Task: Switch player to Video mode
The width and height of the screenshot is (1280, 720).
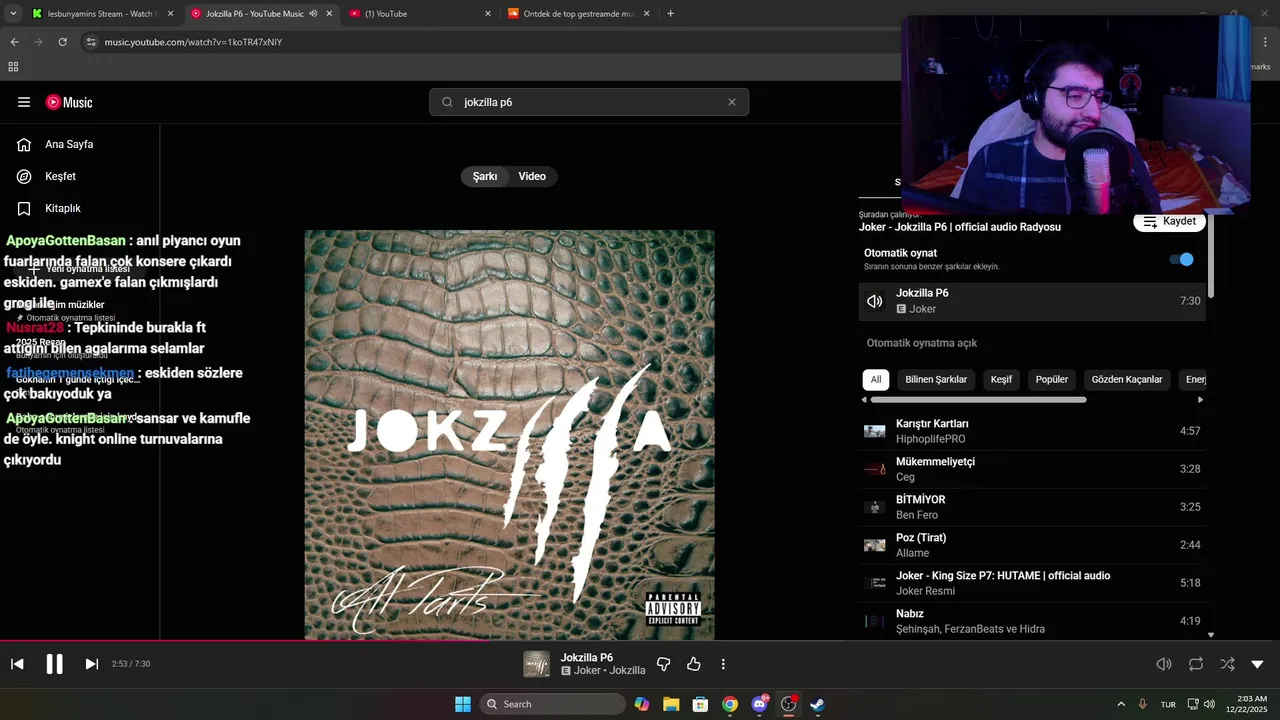Action: pos(532,176)
